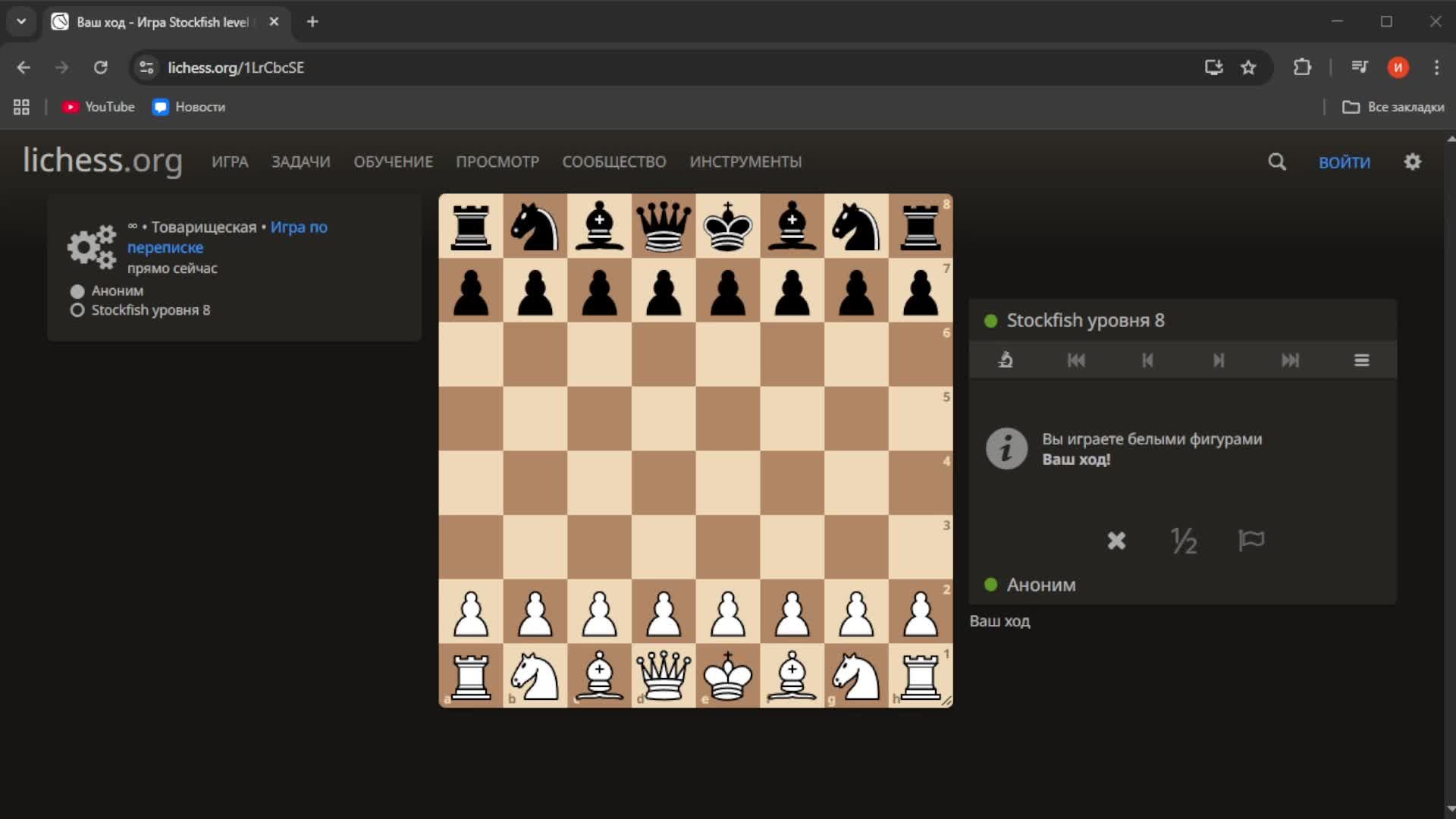Screen dimensions: 1456x819
Task: Open the hamburger menu beside move controls
Action: (x=1361, y=360)
